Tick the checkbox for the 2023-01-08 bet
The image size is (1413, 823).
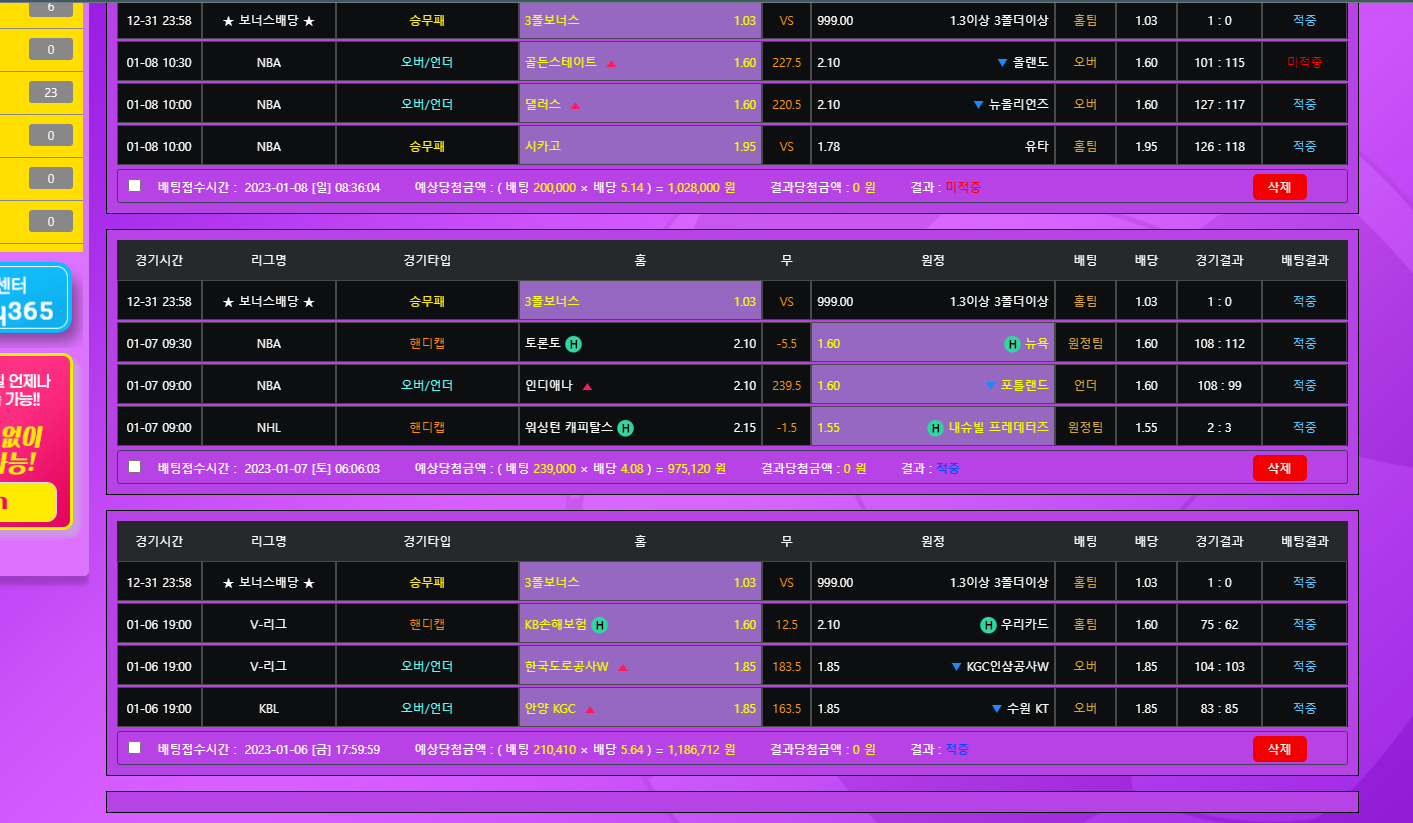click(x=135, y=186)
